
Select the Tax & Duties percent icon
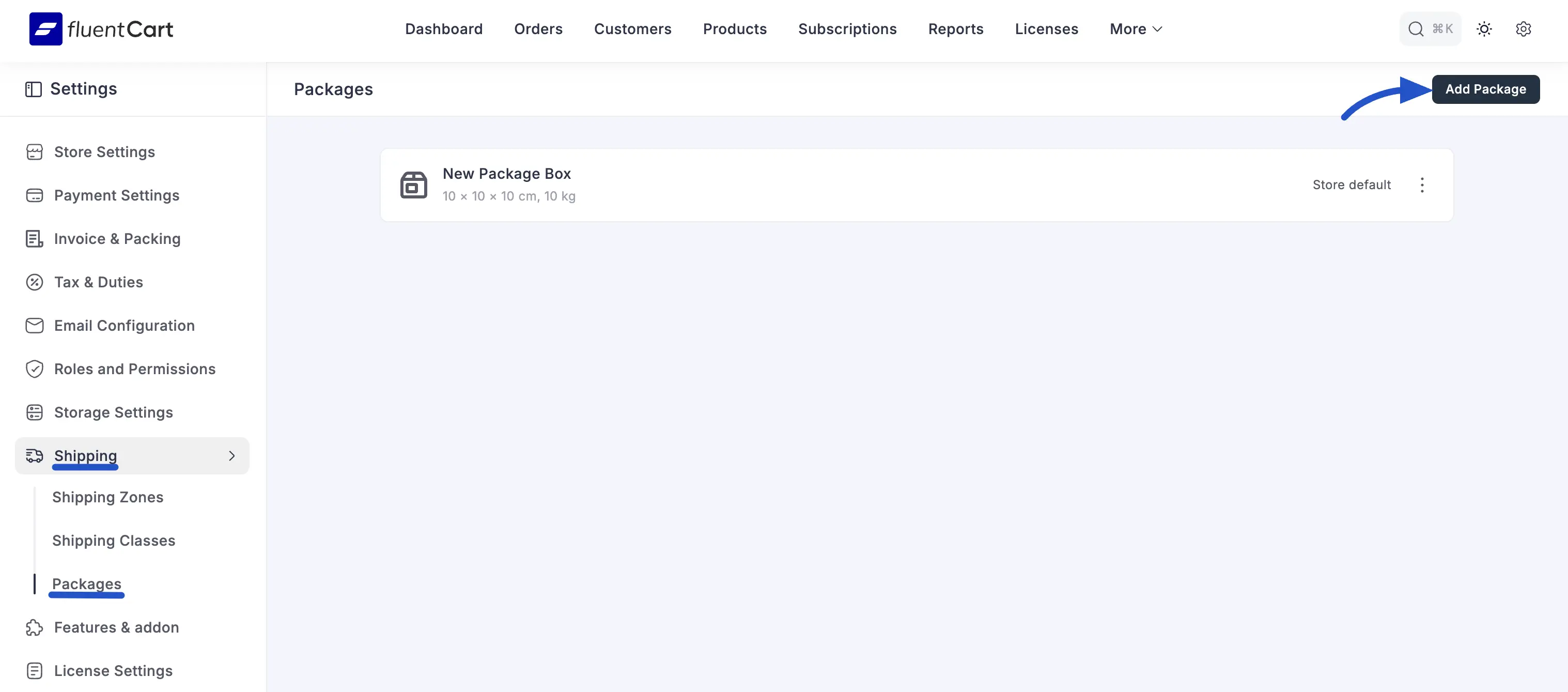point(35,282)
